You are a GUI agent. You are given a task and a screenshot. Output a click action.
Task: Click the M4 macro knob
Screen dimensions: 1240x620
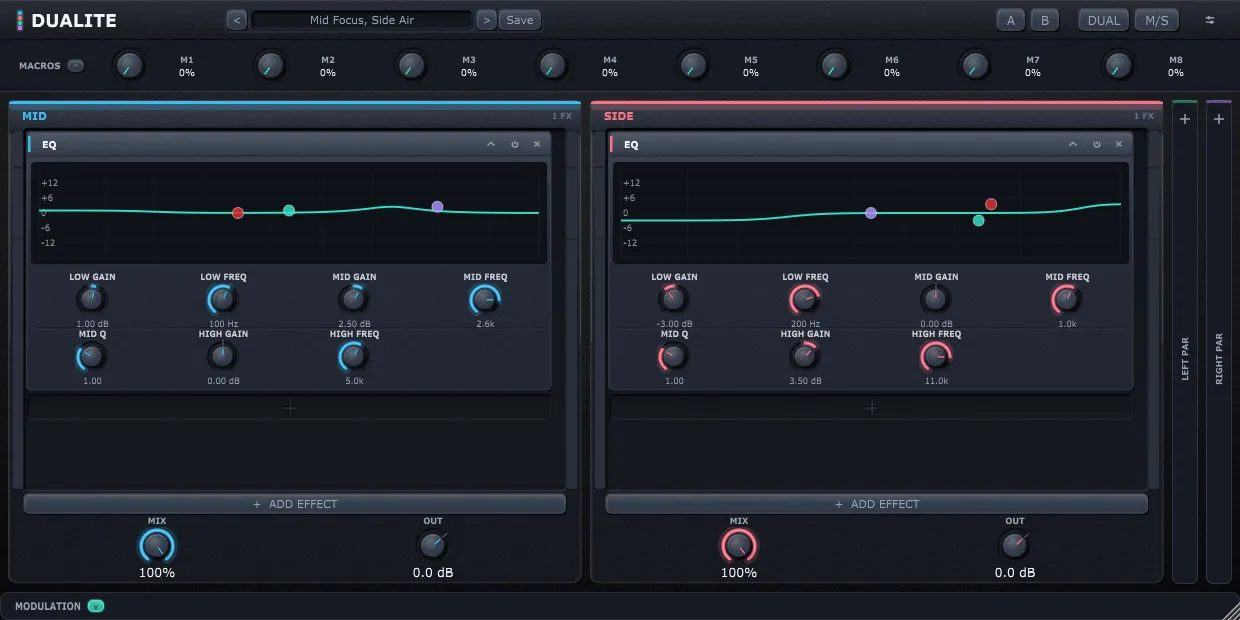(x=552, y=66)
